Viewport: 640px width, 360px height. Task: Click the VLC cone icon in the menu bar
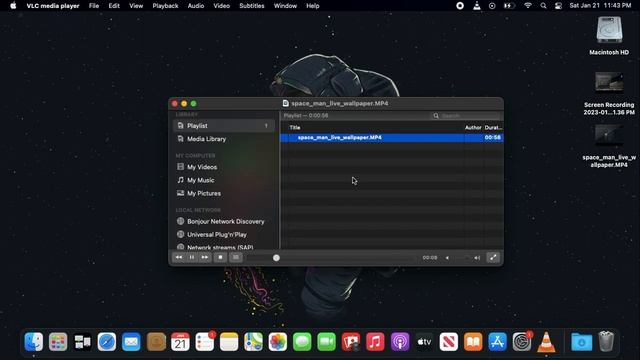pos(477,6)
